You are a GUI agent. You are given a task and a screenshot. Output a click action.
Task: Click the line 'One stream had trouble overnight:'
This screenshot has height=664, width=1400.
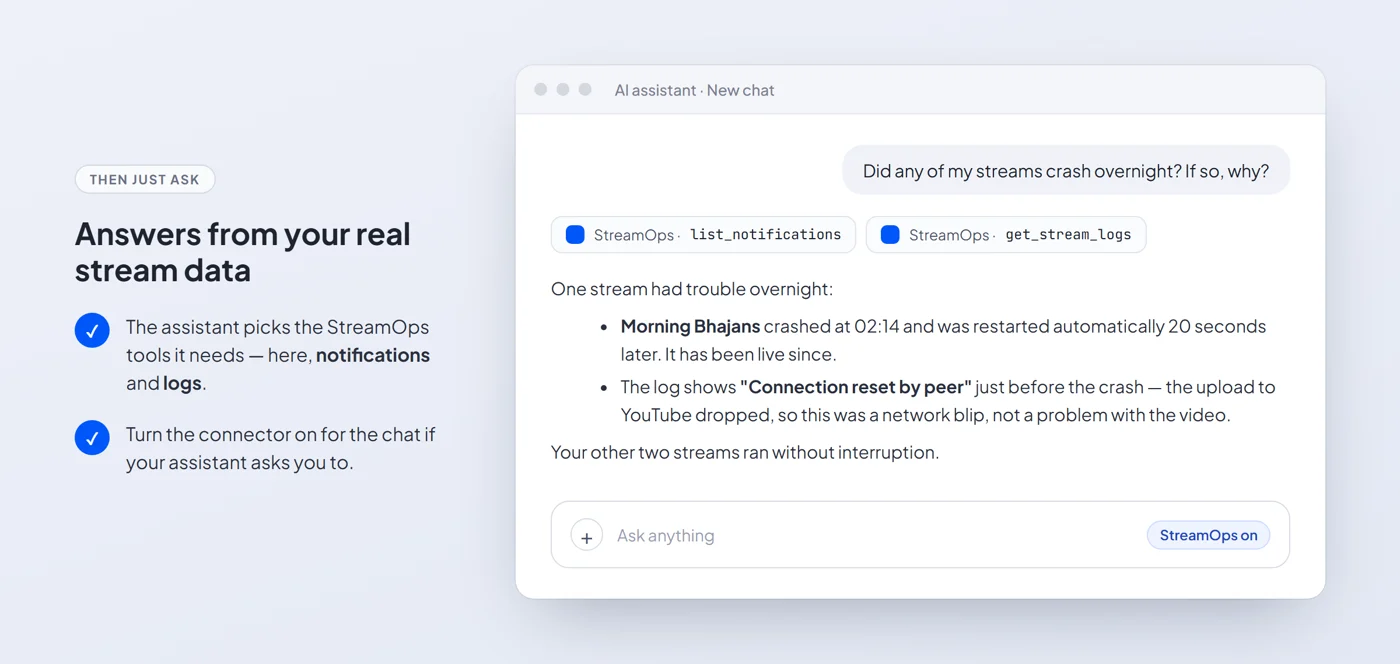click(692, 289)
